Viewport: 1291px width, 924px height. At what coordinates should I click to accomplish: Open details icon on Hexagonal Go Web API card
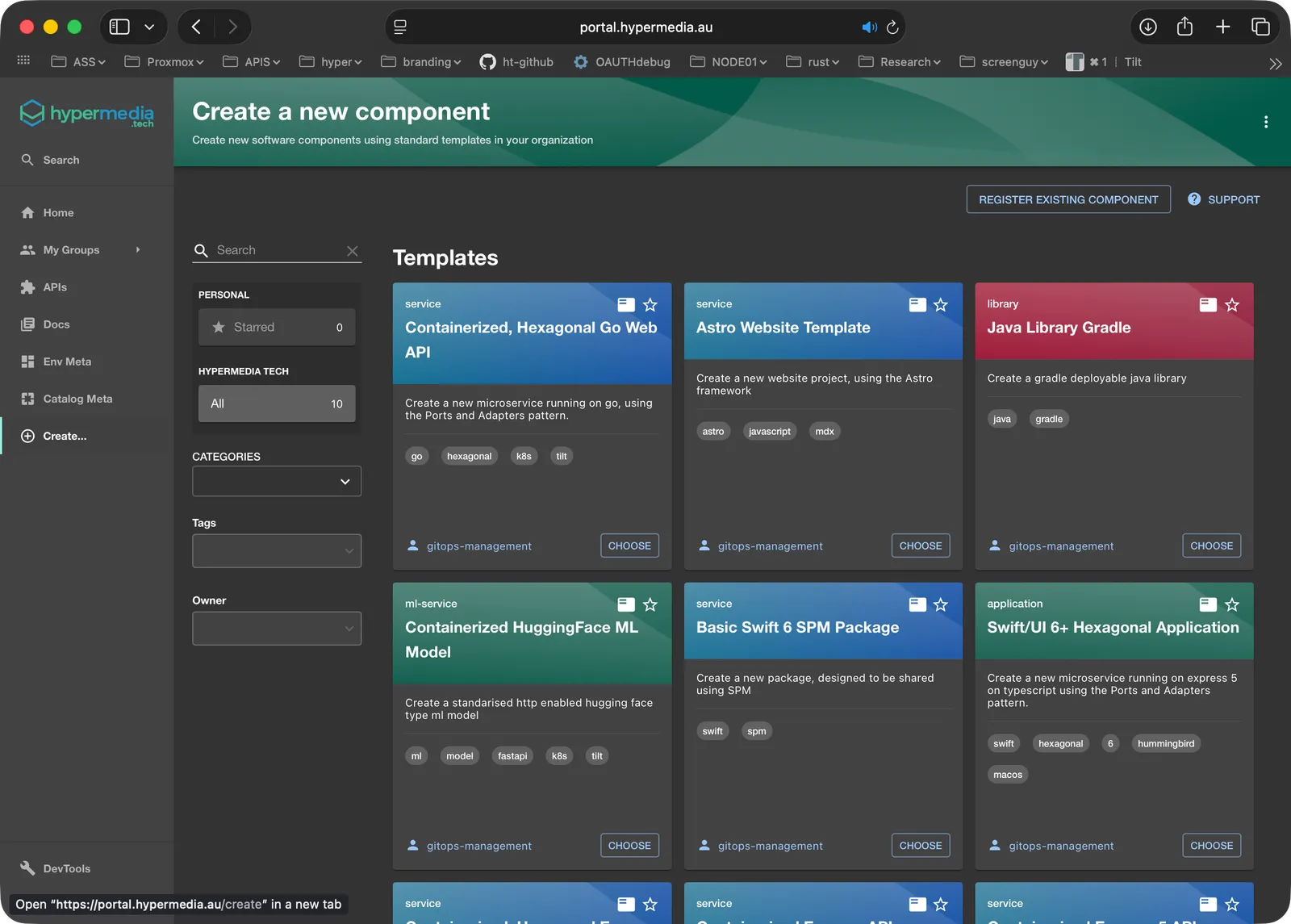coord(626,305)
